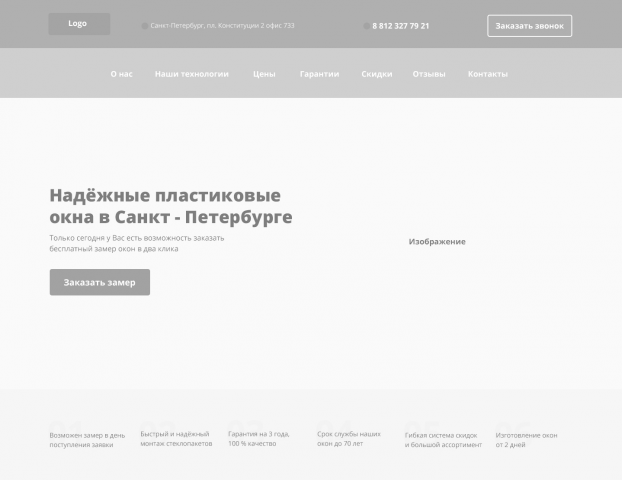Click the Заказать звонок button
Image resolution: width=622 pixels, height=480 pixels.
530,26
